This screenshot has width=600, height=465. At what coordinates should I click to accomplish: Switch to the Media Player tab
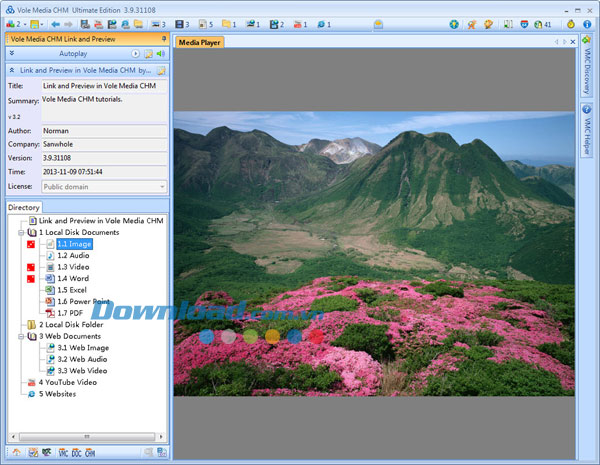pos(199,42)
